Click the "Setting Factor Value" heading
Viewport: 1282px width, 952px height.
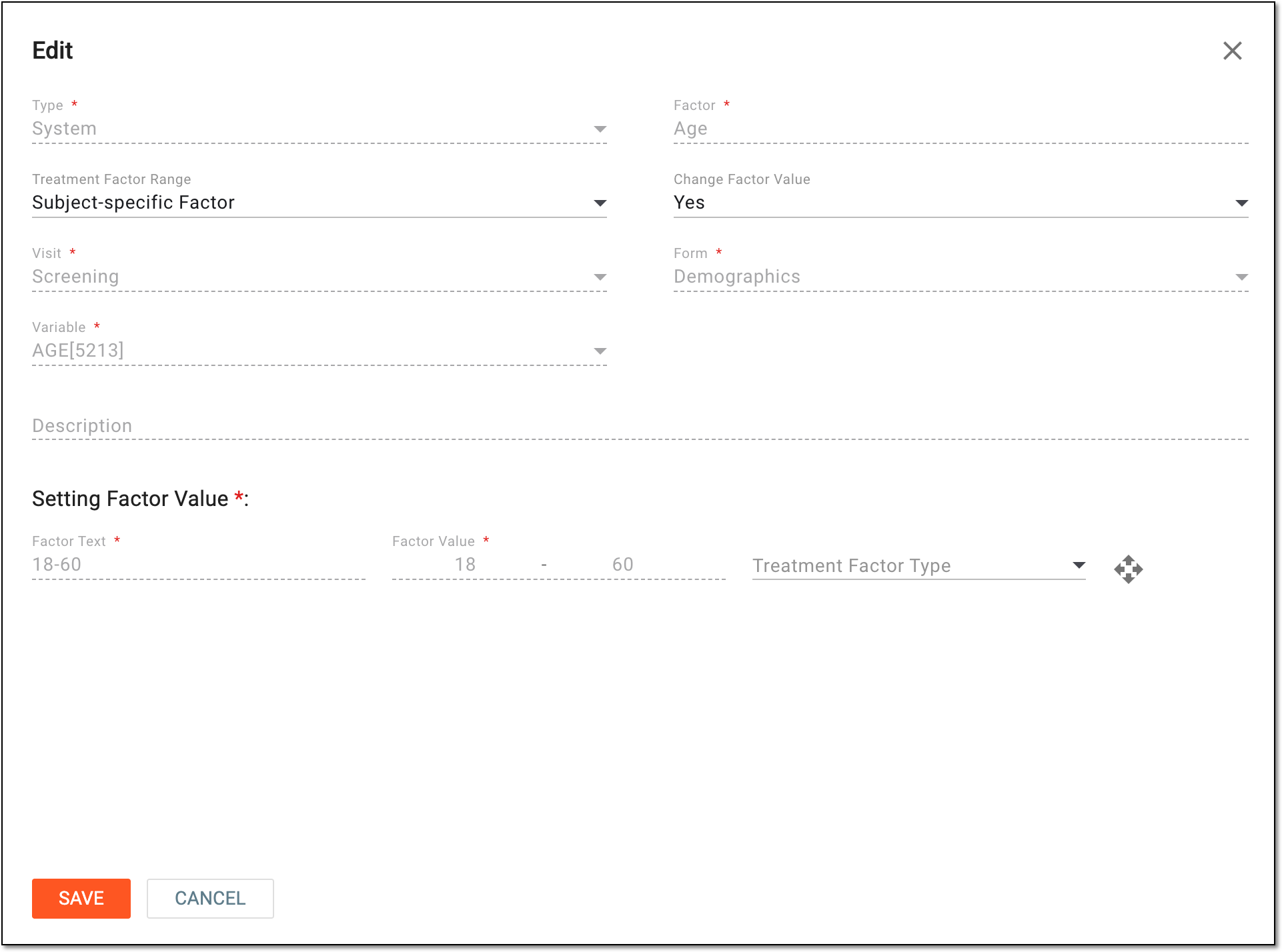(140, 499)
